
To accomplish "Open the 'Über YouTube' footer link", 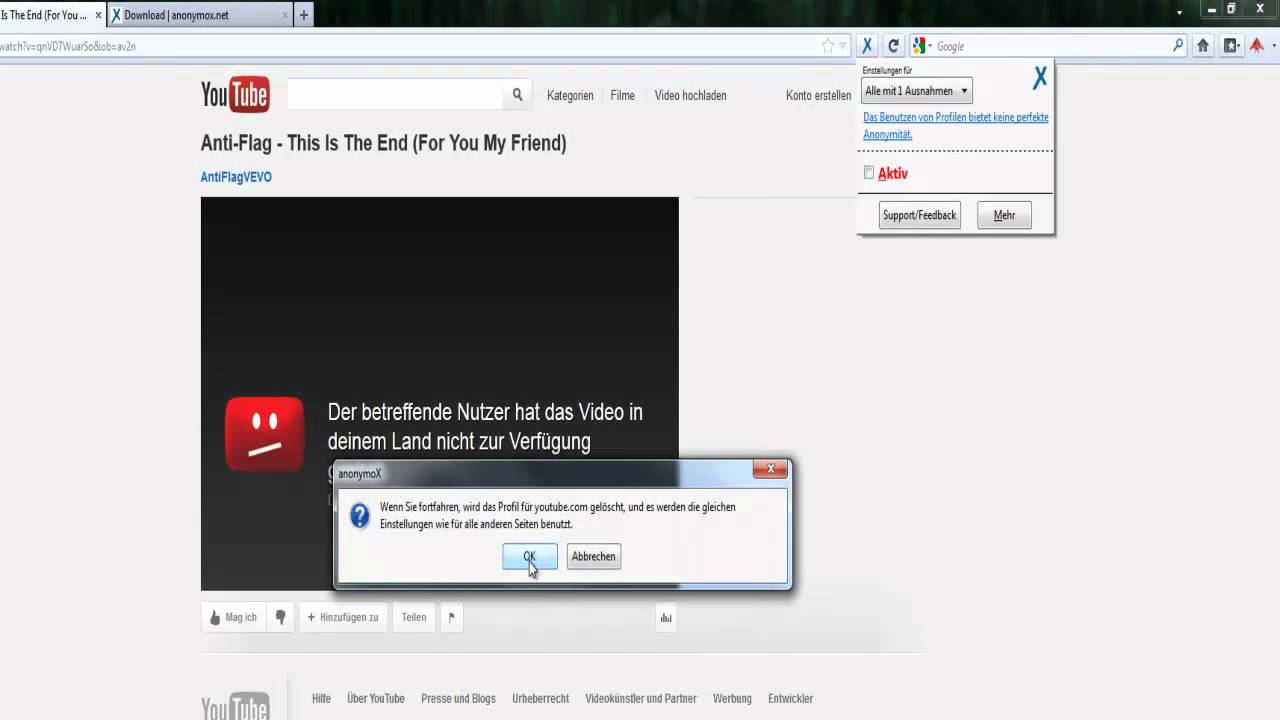I will 376,699.
